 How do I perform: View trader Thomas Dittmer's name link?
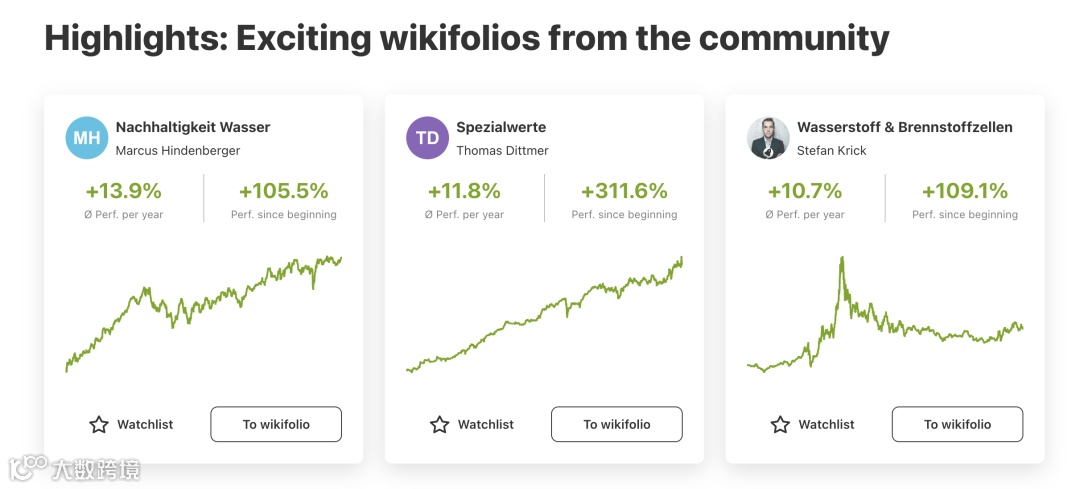(x=502, y=151)
